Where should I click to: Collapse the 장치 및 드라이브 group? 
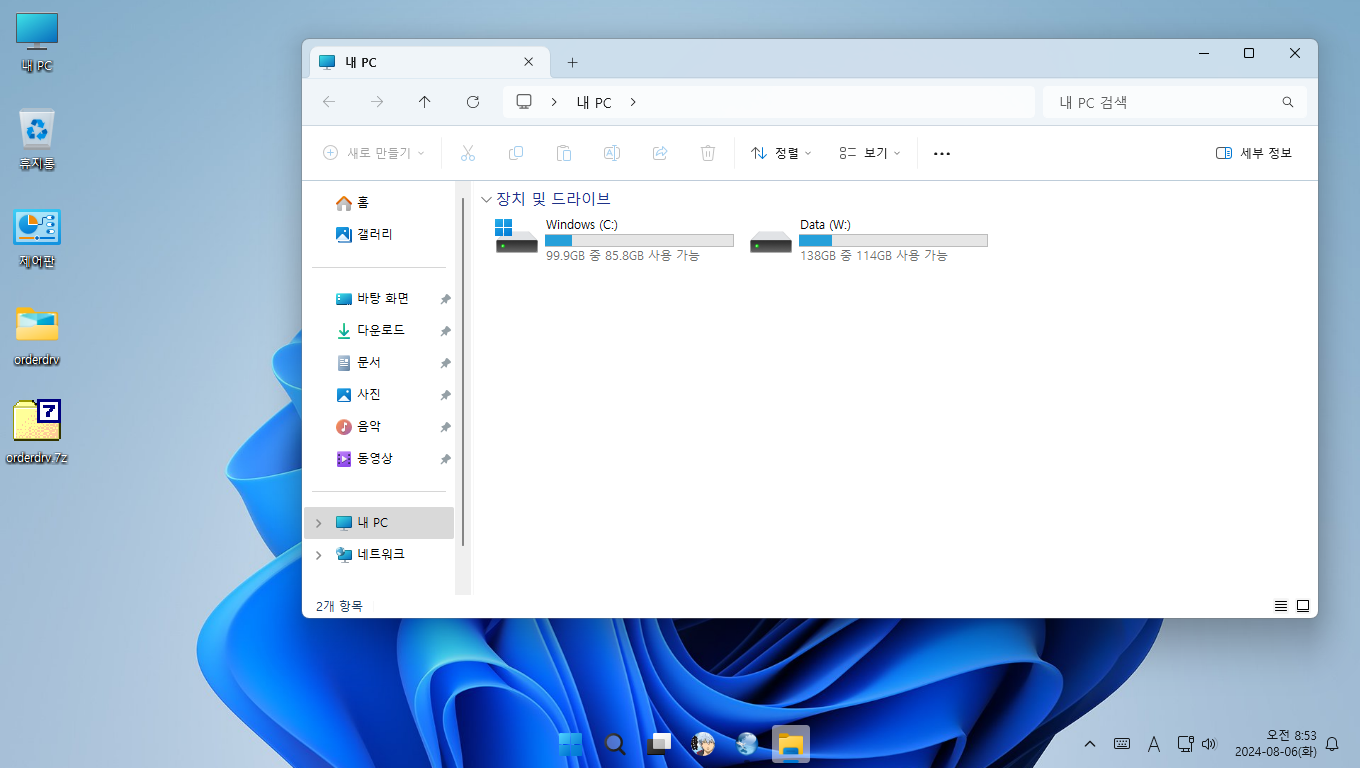(x=486, y=199)
